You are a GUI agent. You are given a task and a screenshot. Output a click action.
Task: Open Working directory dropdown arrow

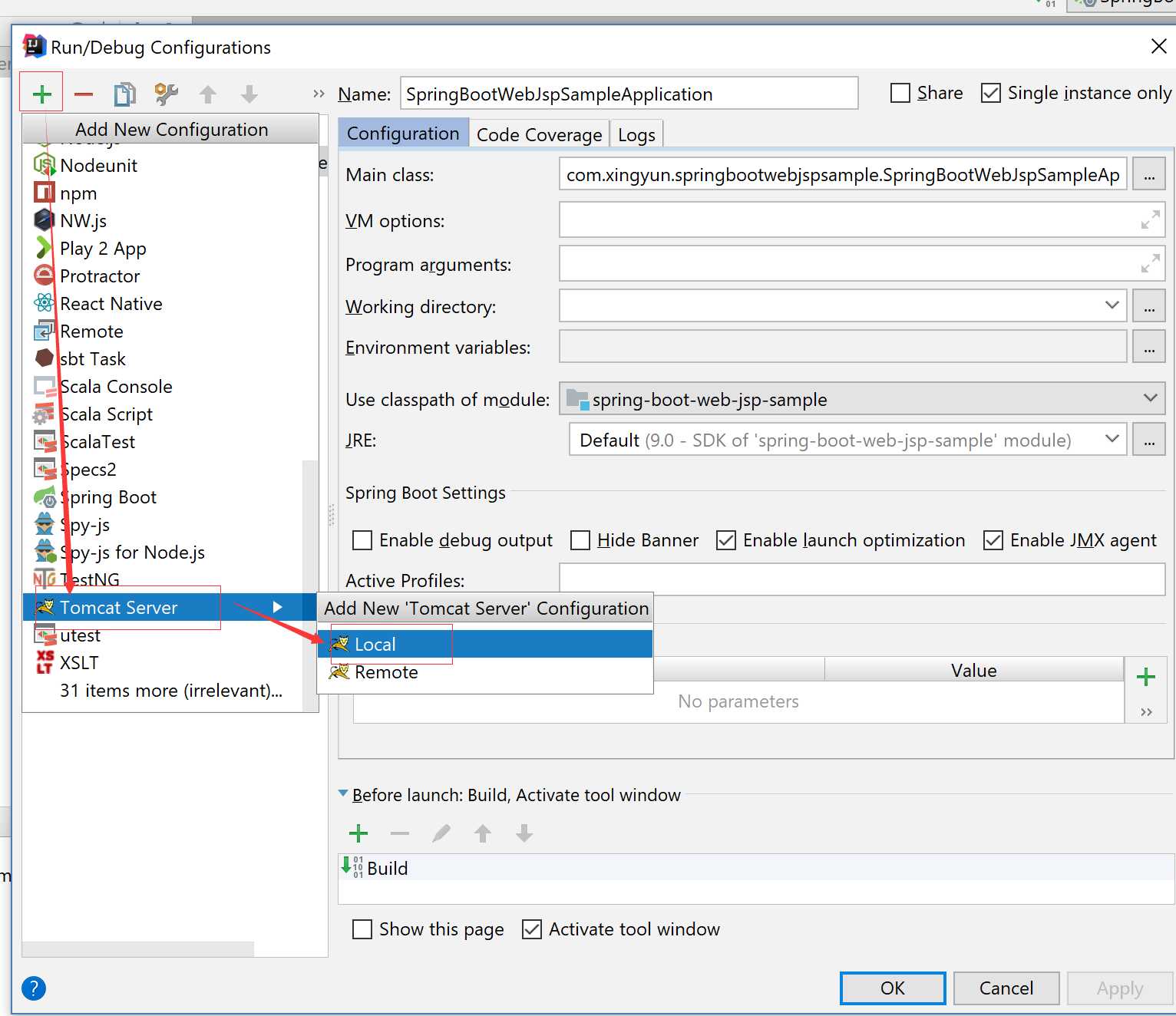pos(1112,305)
